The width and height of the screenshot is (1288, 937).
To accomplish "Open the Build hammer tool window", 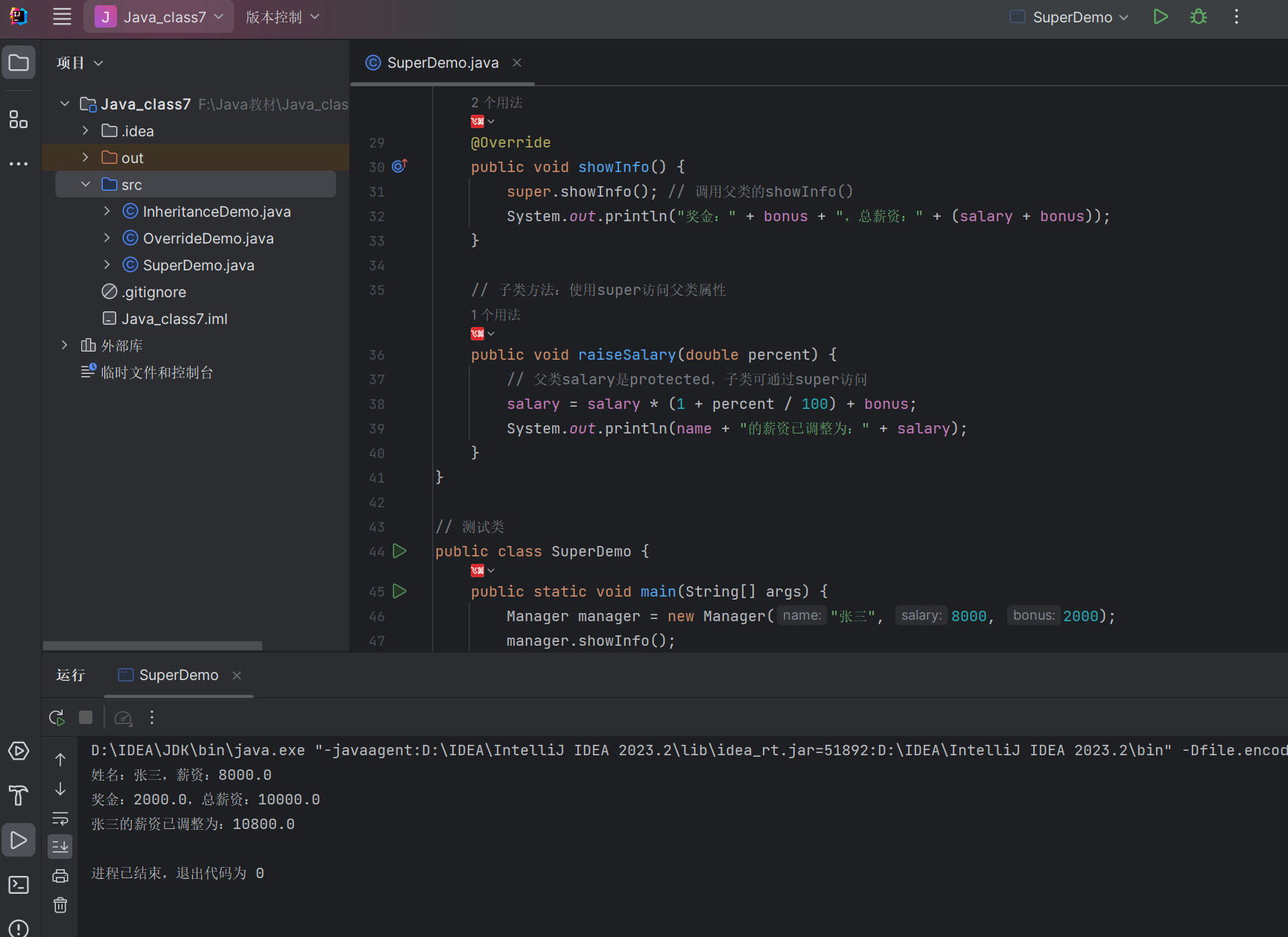I will (19, 795).
